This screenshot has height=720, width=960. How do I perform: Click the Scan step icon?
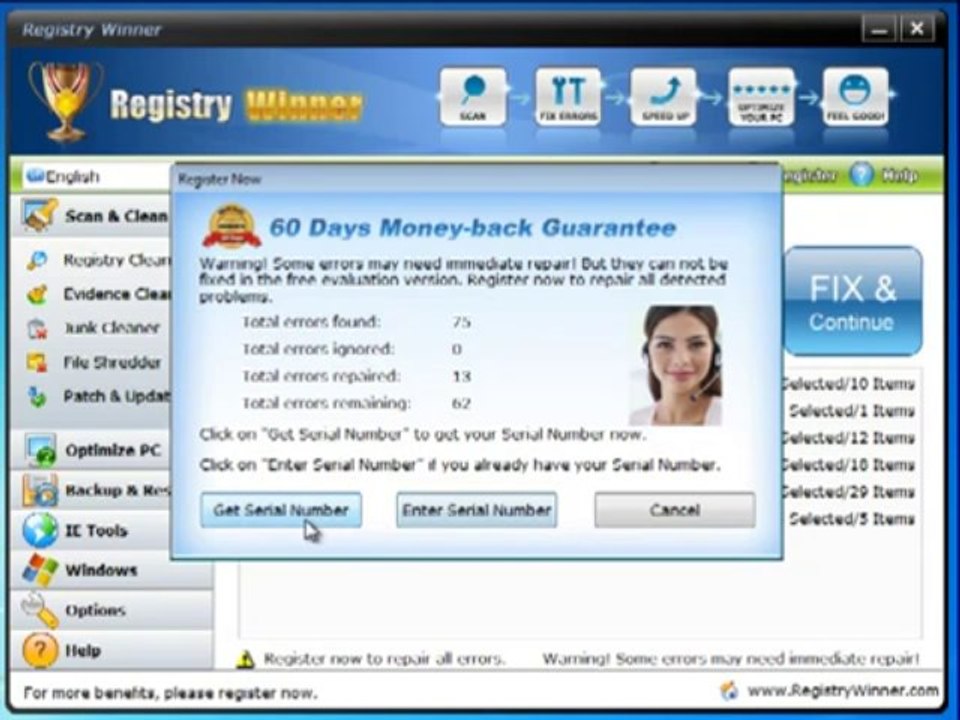(x=473, y=97)
